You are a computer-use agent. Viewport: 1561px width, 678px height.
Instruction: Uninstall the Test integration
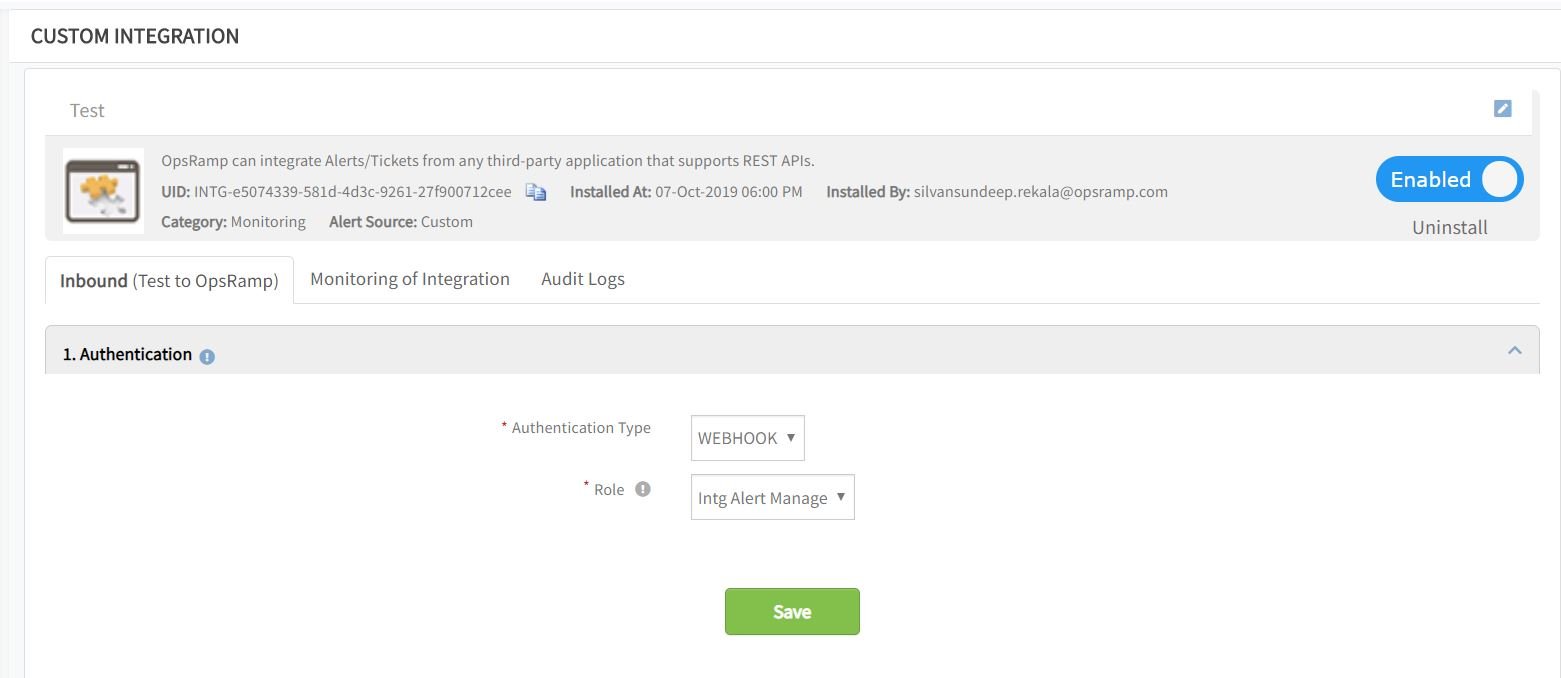point(1448,227)
